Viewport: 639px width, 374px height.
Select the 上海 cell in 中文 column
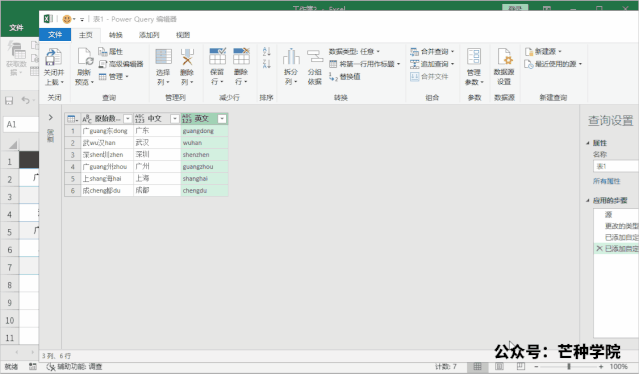[157, 178]
